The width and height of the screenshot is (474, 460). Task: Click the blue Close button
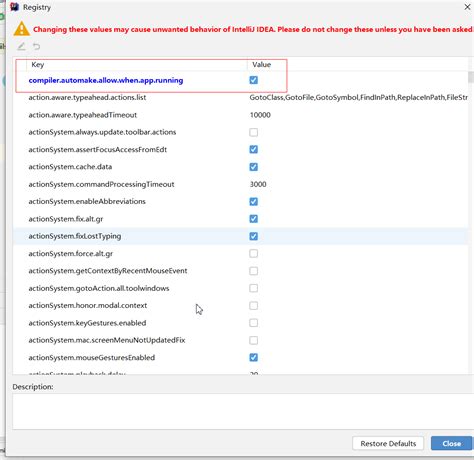452,443
